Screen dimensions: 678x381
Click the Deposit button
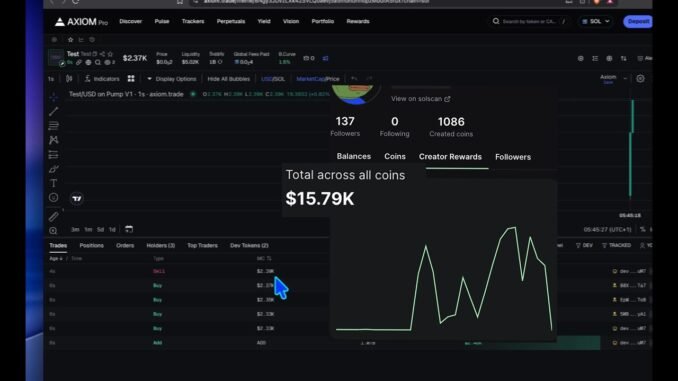pyautogui.click(x=638, y=21)
